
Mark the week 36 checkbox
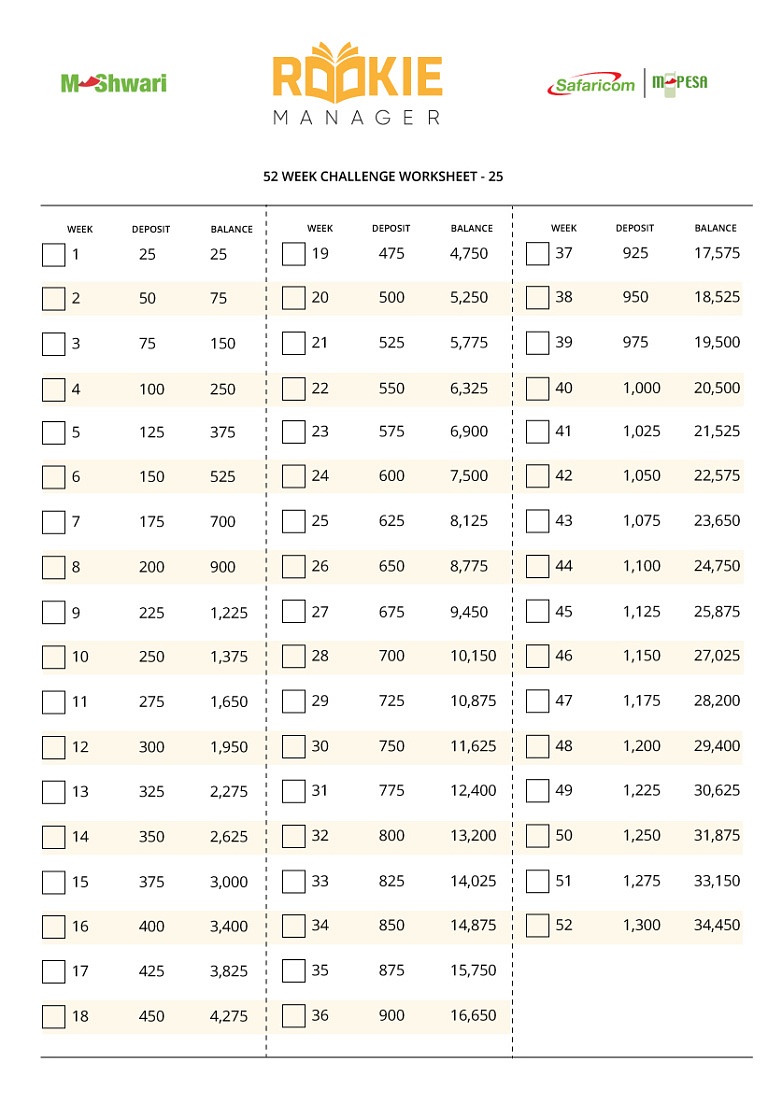pyautogui.click(x=294, y=1016)
